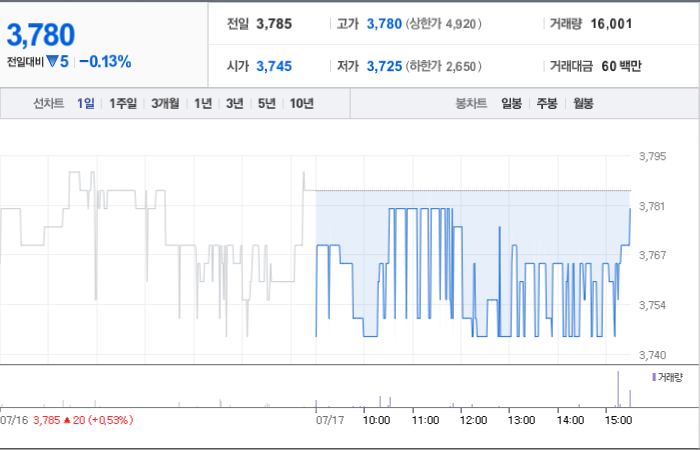The width and height of the screenshot is (700, 450).
Task: Click the 12:00 time axis label
Action: click(473, 420)
